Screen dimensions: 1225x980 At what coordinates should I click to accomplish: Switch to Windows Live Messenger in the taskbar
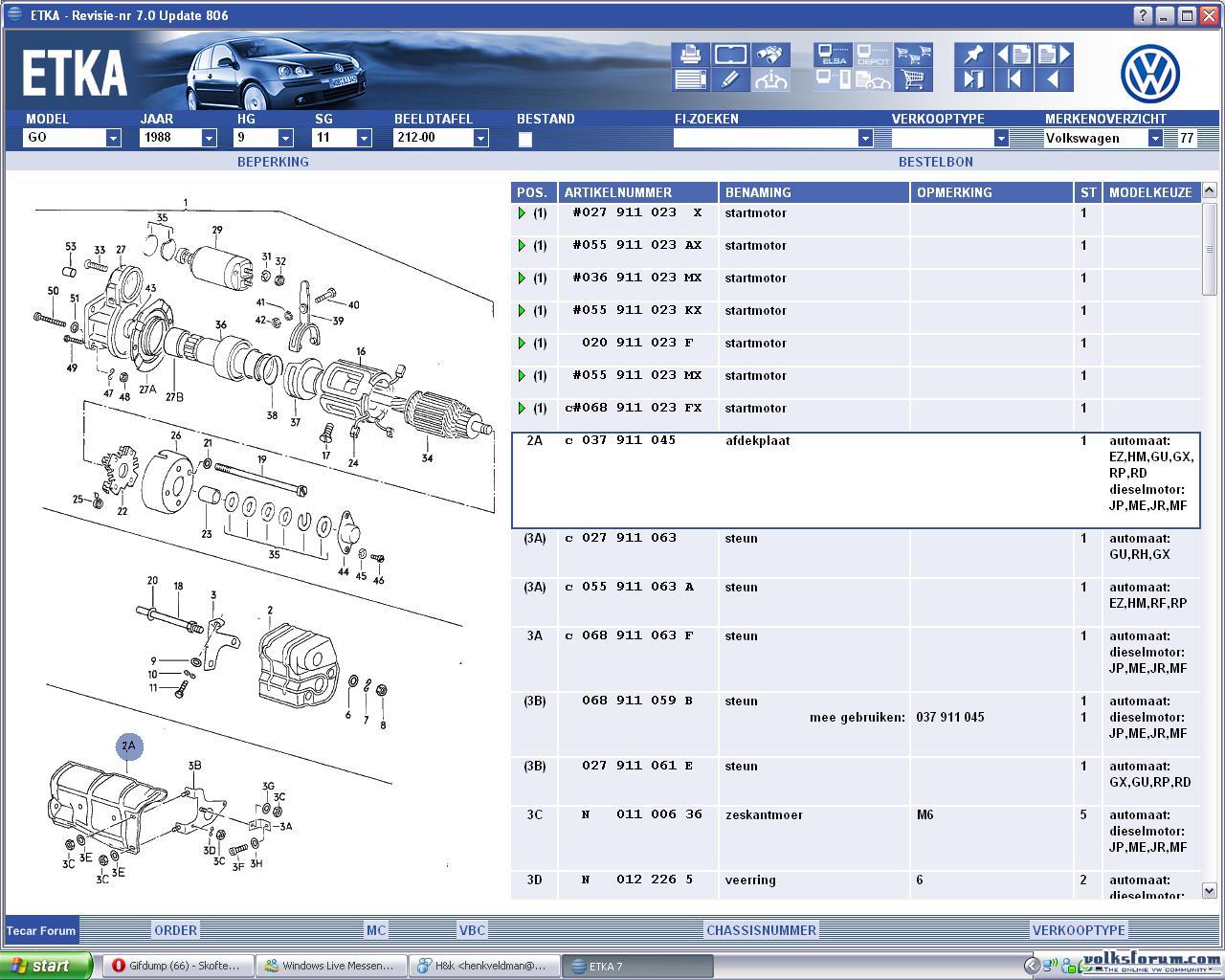[332, 966]
